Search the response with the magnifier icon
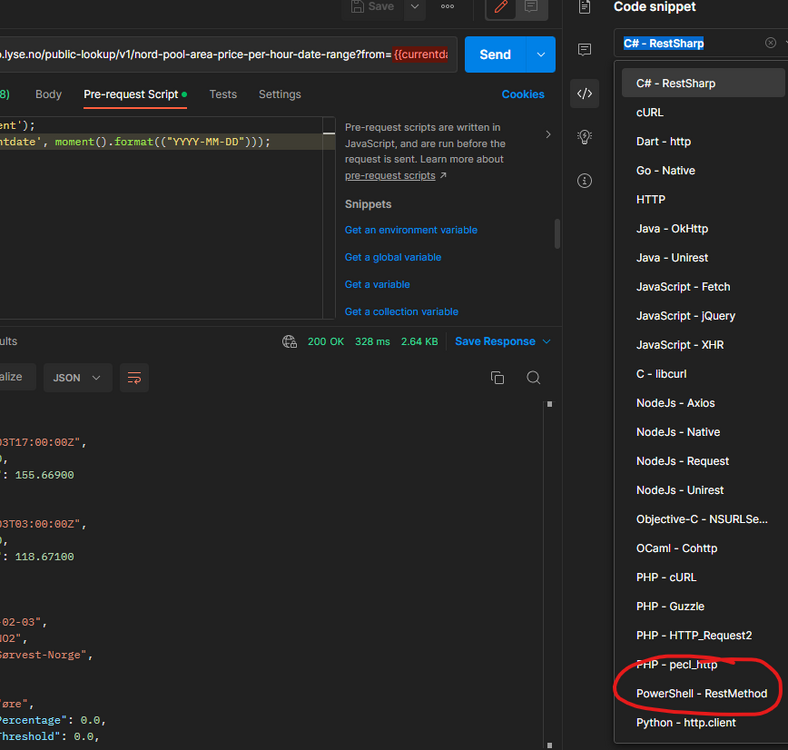This screenshot has width=788, height=750. click(534, 378)
